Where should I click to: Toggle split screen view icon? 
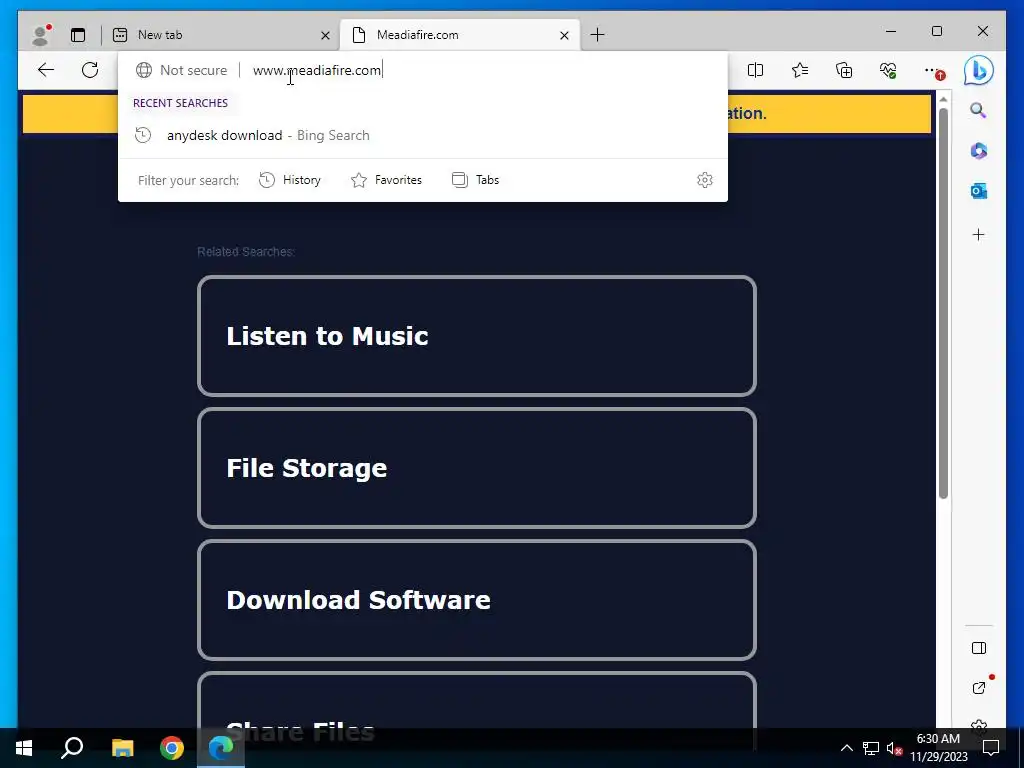[x=755, y=70]
